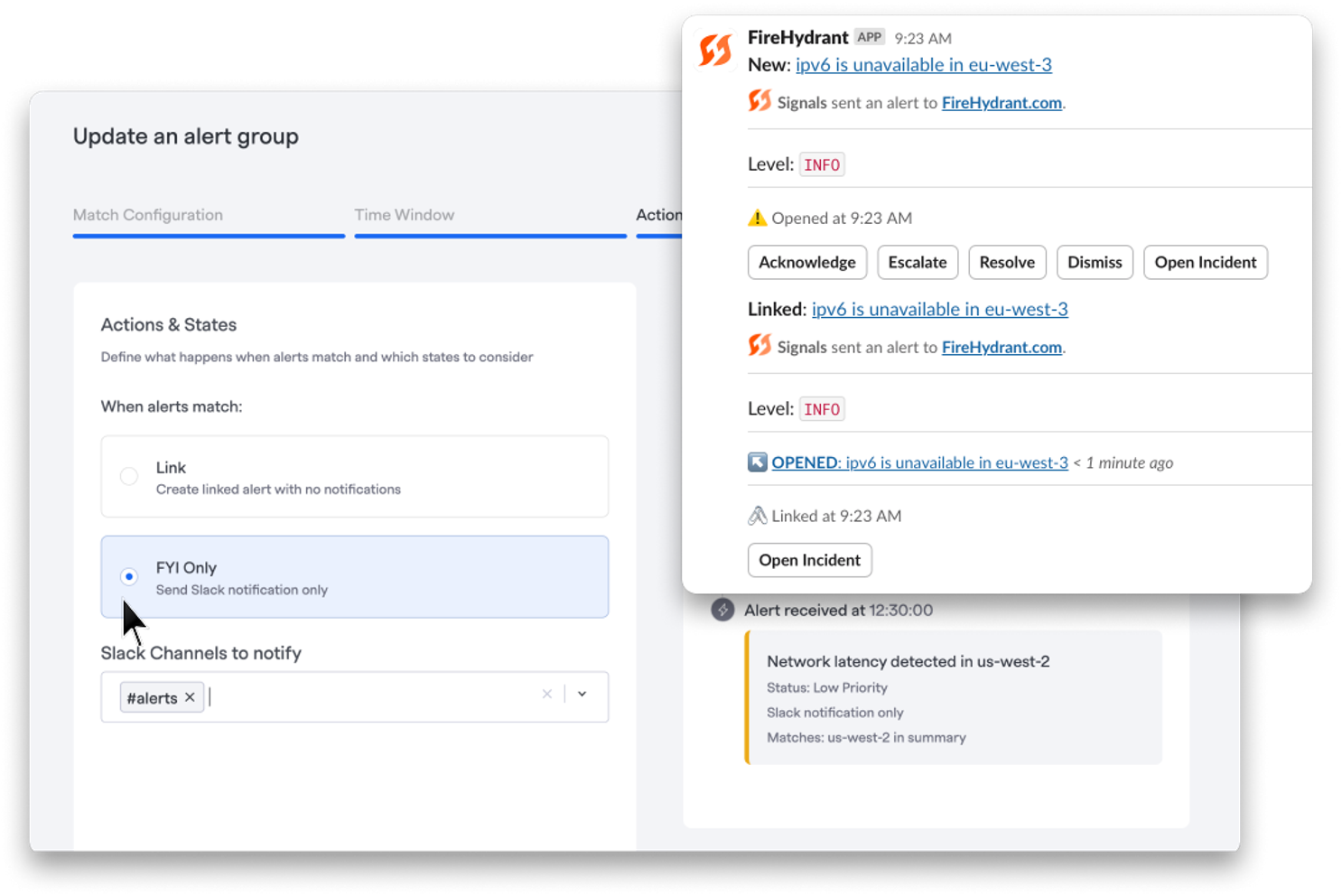Click the Alert received at 12:30:00 text

[x=838, y=610]
